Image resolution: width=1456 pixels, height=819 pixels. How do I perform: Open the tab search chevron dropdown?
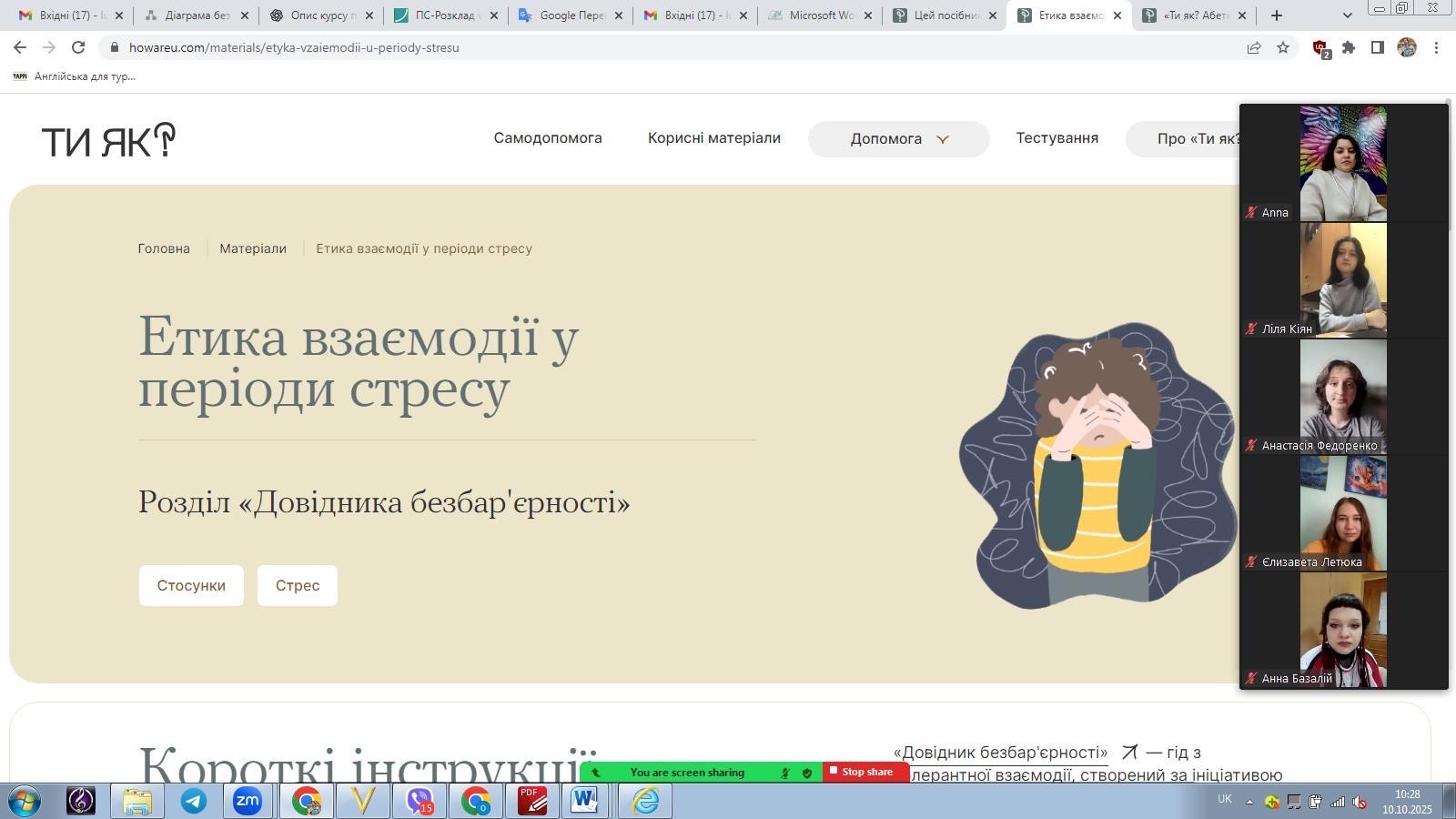click(1348, 15)
